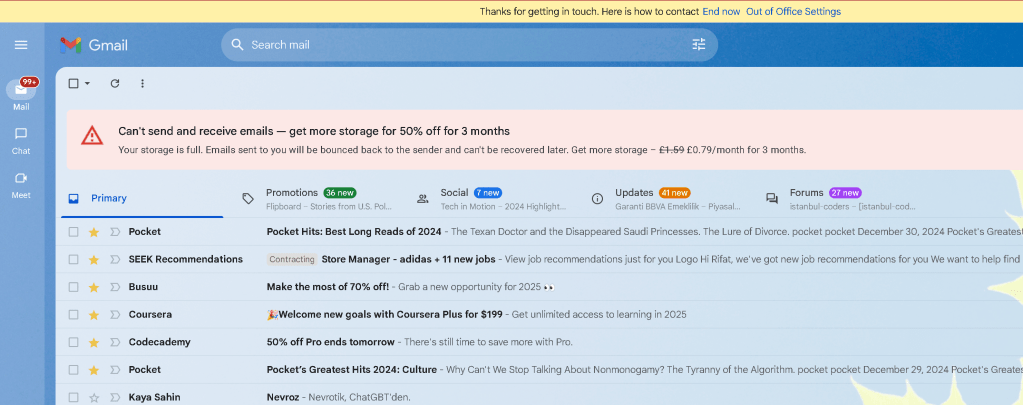Click inside the Search mail field
Screen dimensions: 1023x405
click(468, 45)
